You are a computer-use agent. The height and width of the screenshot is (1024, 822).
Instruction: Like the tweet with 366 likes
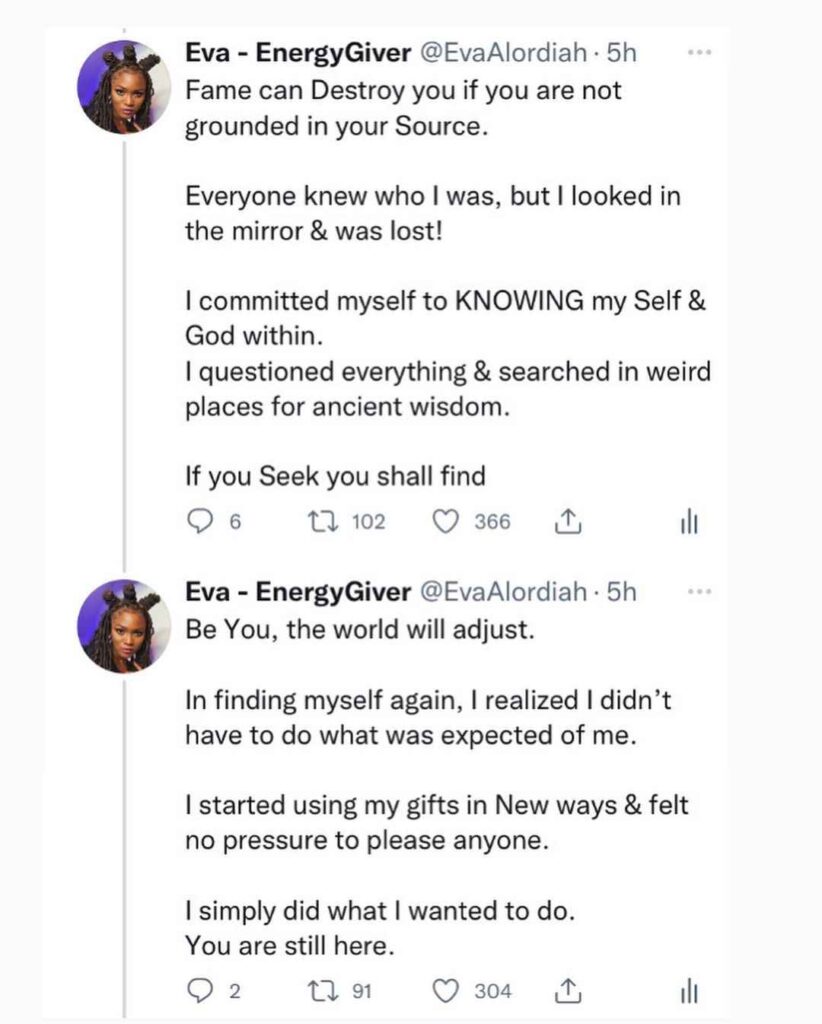pyautogui.click(x=445, y=522)
